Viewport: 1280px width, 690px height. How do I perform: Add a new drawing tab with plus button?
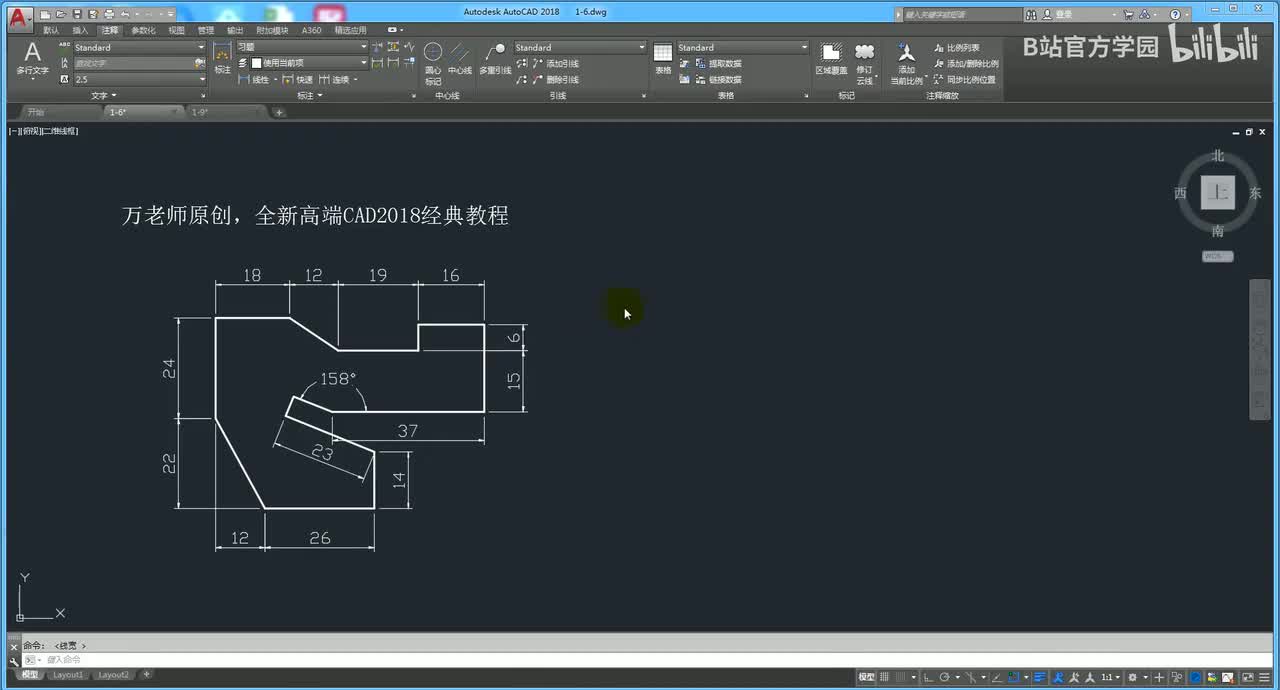279,112
